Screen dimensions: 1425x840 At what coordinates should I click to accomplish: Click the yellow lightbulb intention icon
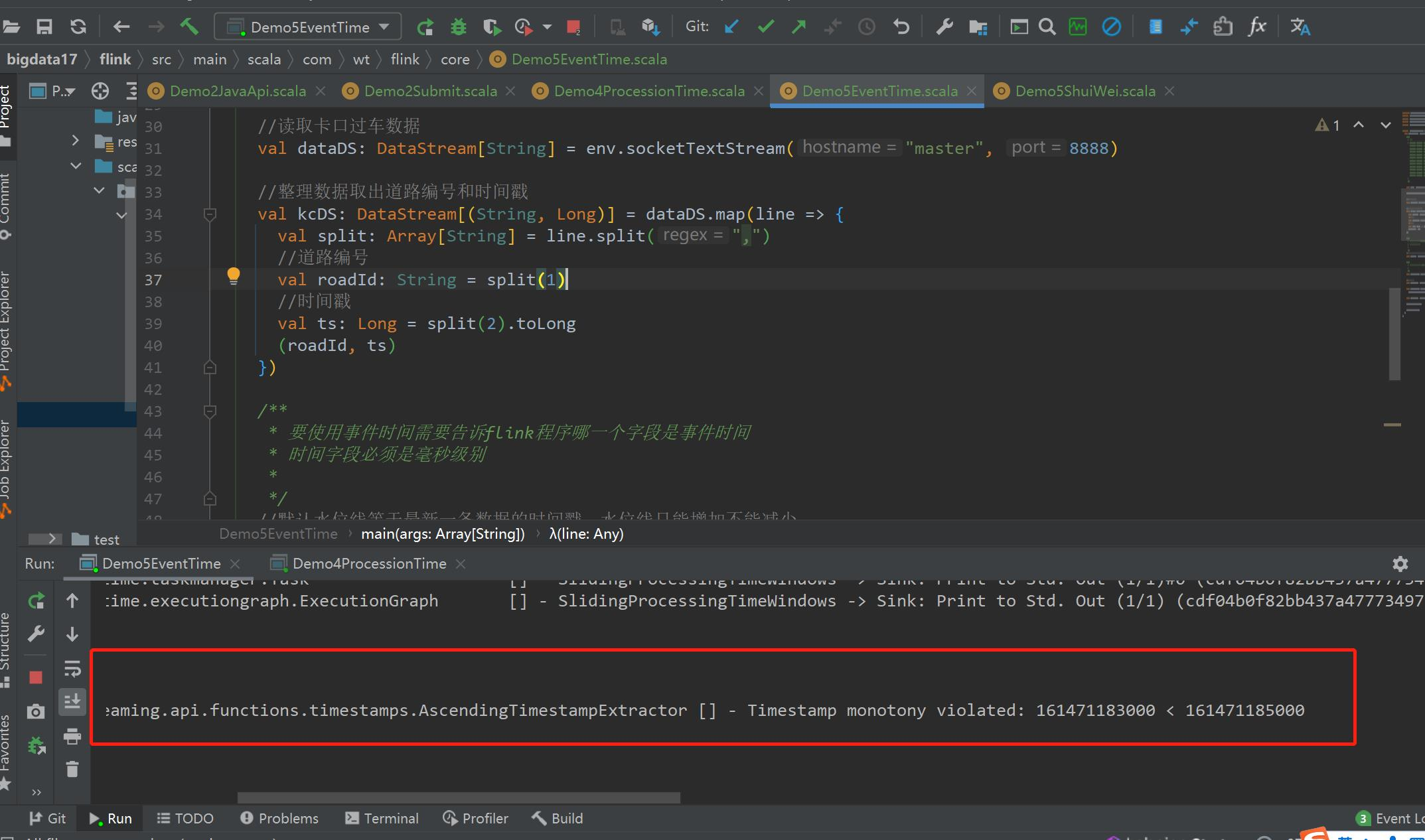coord(234,276)
